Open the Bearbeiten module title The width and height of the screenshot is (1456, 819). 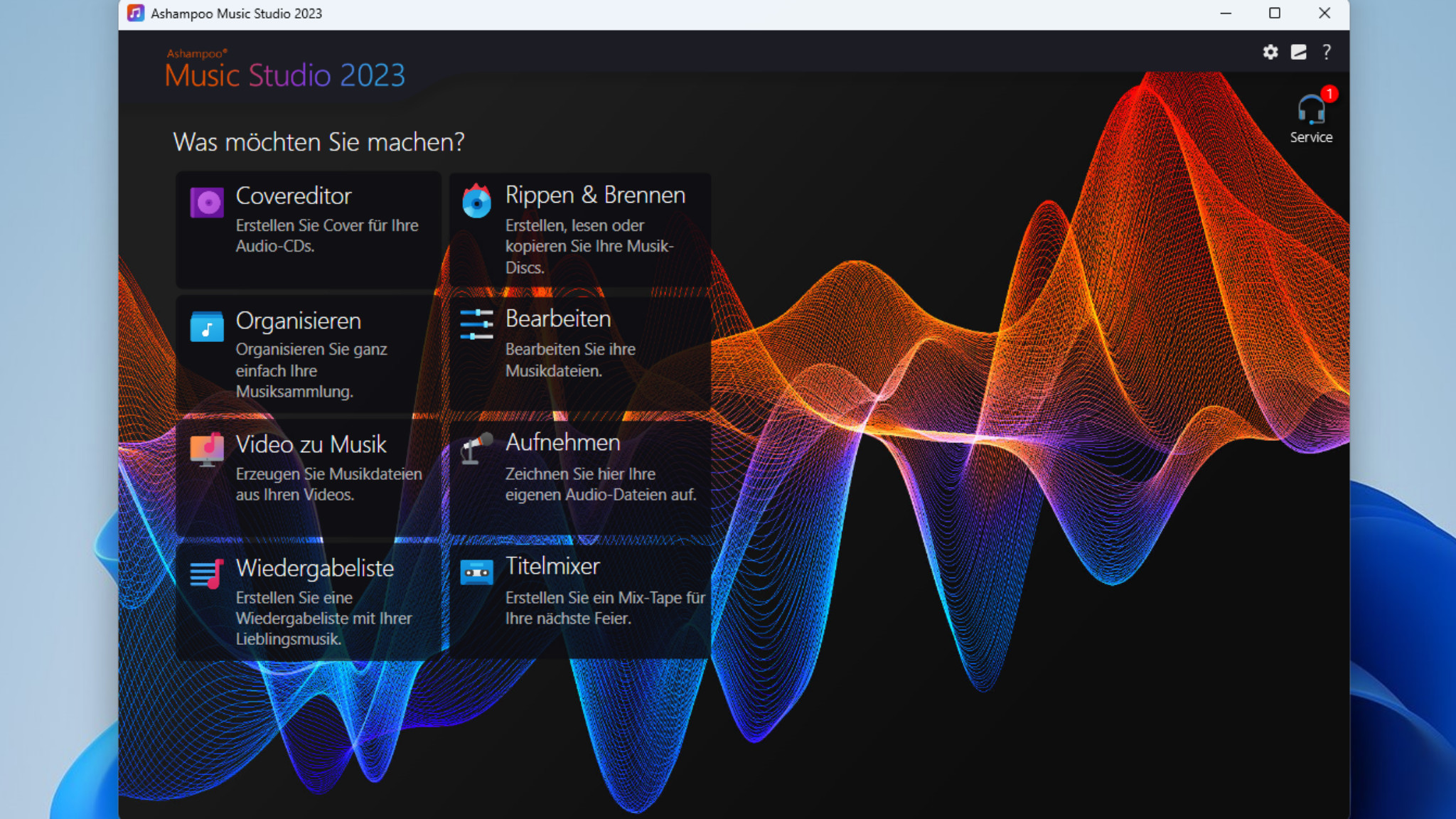[558, 318]
